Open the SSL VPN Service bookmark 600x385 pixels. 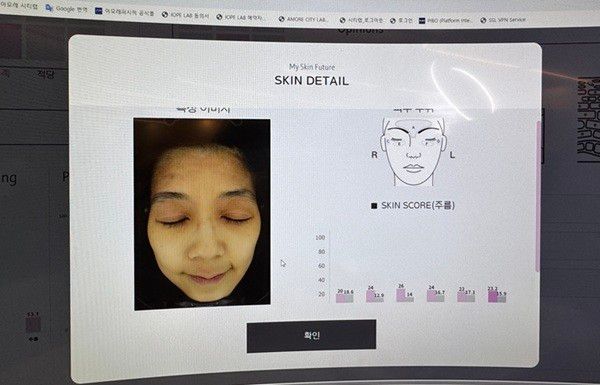click(503, 20)
